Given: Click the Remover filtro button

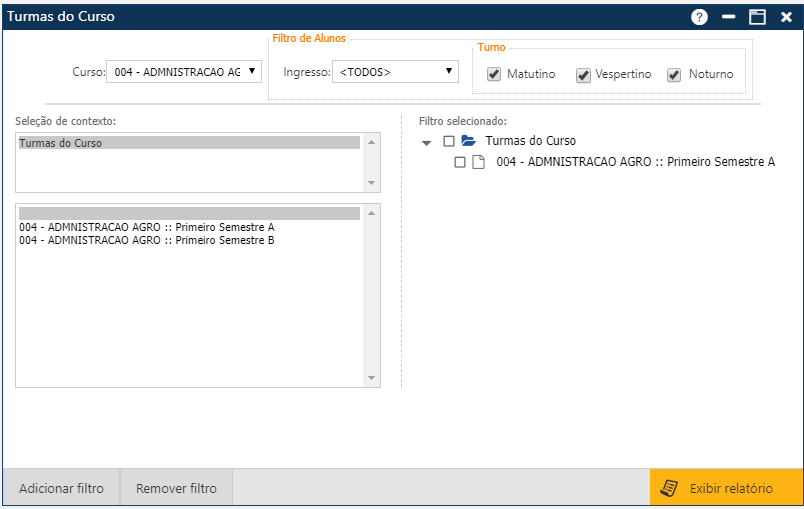Looking at the screenshot, I should [176, 489].
